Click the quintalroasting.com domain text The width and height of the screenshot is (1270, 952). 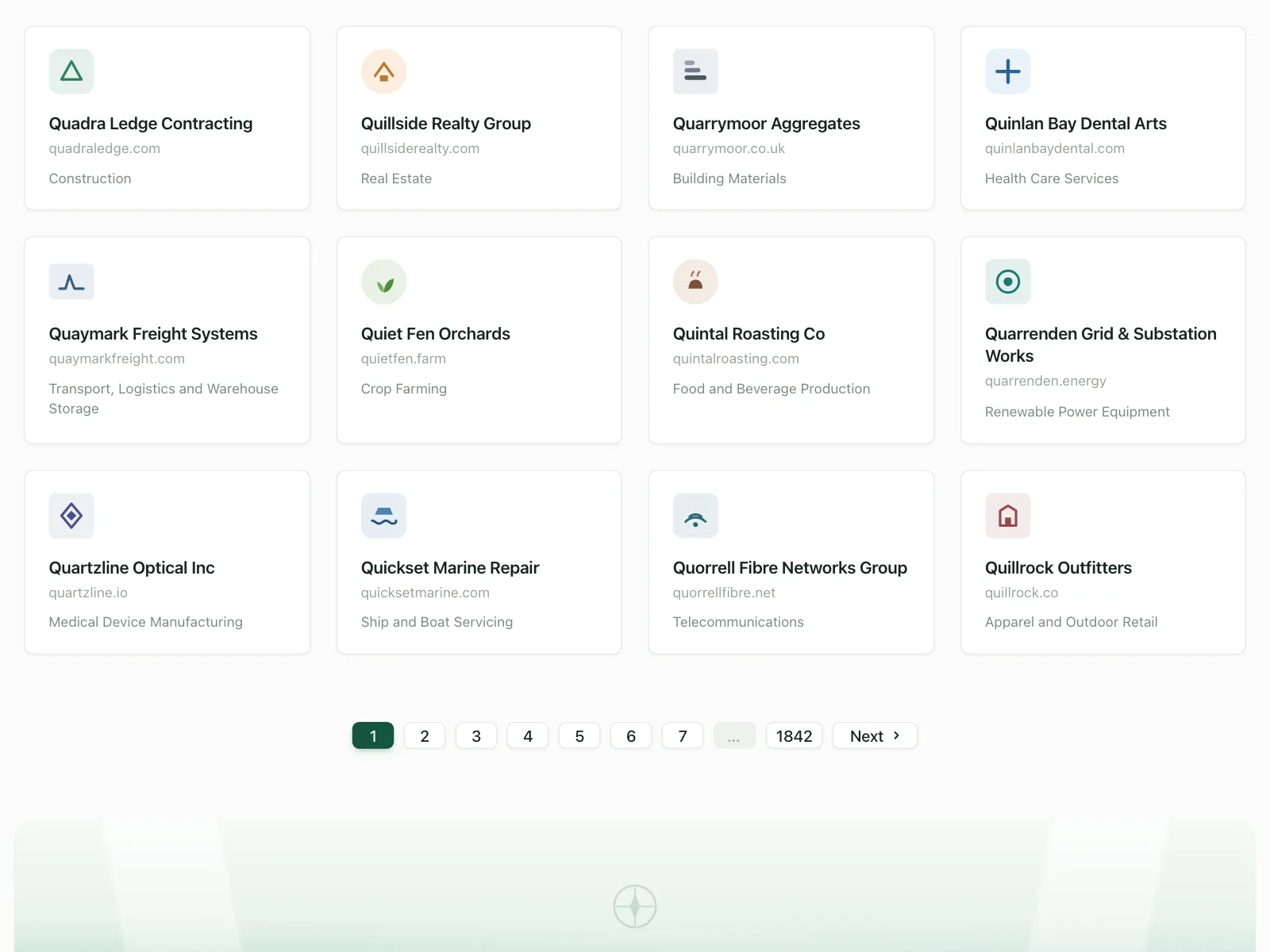(x=736, y=359)
